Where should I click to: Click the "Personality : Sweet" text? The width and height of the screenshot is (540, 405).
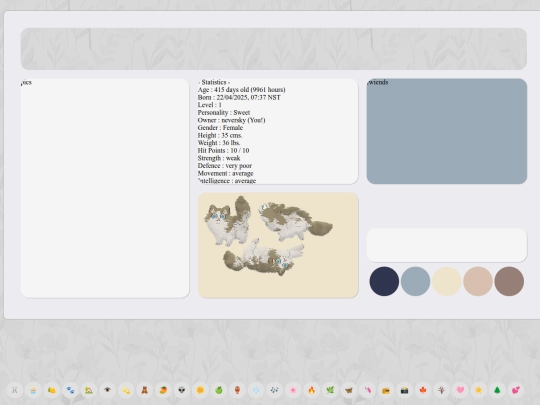[224, 113]
